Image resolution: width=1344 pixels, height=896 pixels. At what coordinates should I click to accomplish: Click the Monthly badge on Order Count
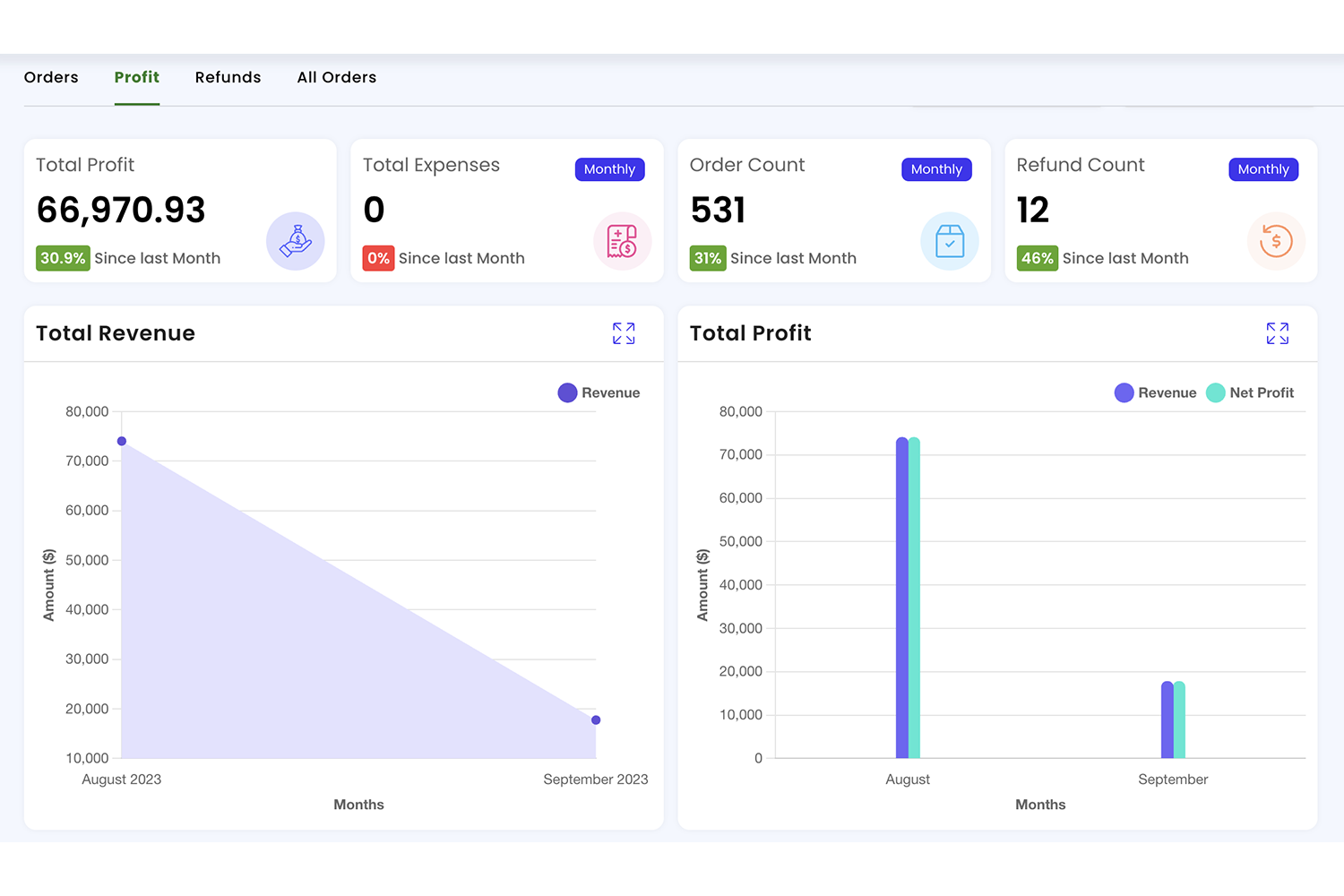pyautogui.click(x=936, y=169)
